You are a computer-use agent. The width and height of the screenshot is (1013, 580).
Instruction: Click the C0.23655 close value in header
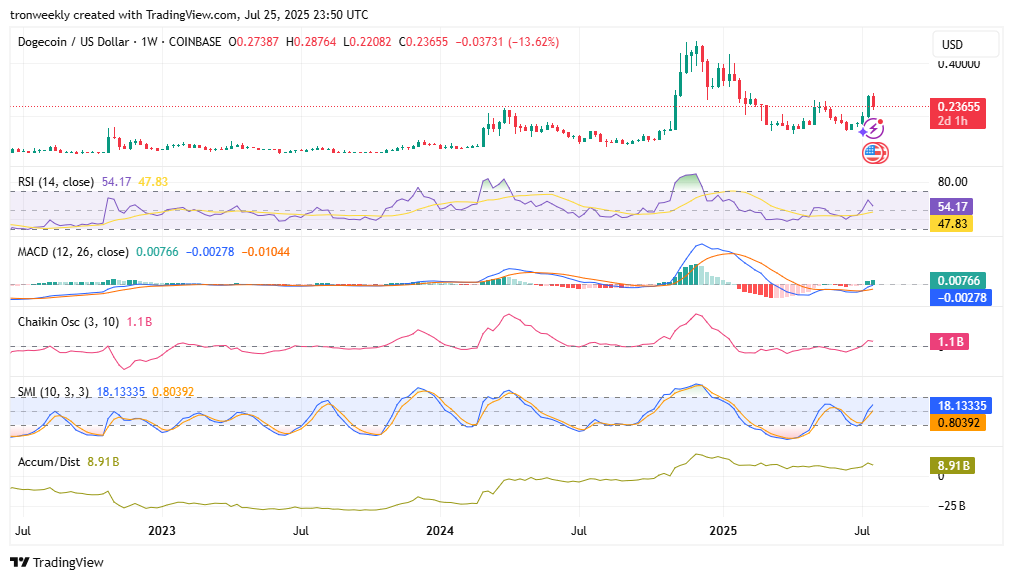click(x=423, y=42)
